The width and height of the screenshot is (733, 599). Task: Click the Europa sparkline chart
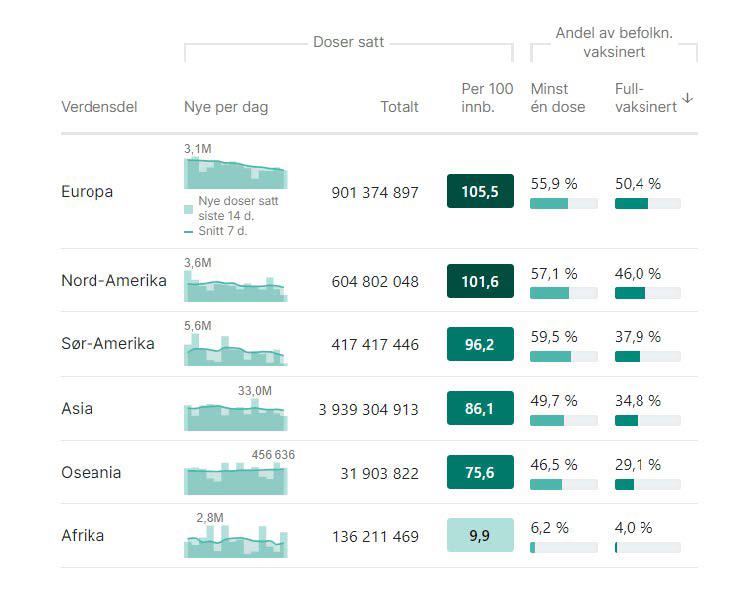(x=235, y=173)
